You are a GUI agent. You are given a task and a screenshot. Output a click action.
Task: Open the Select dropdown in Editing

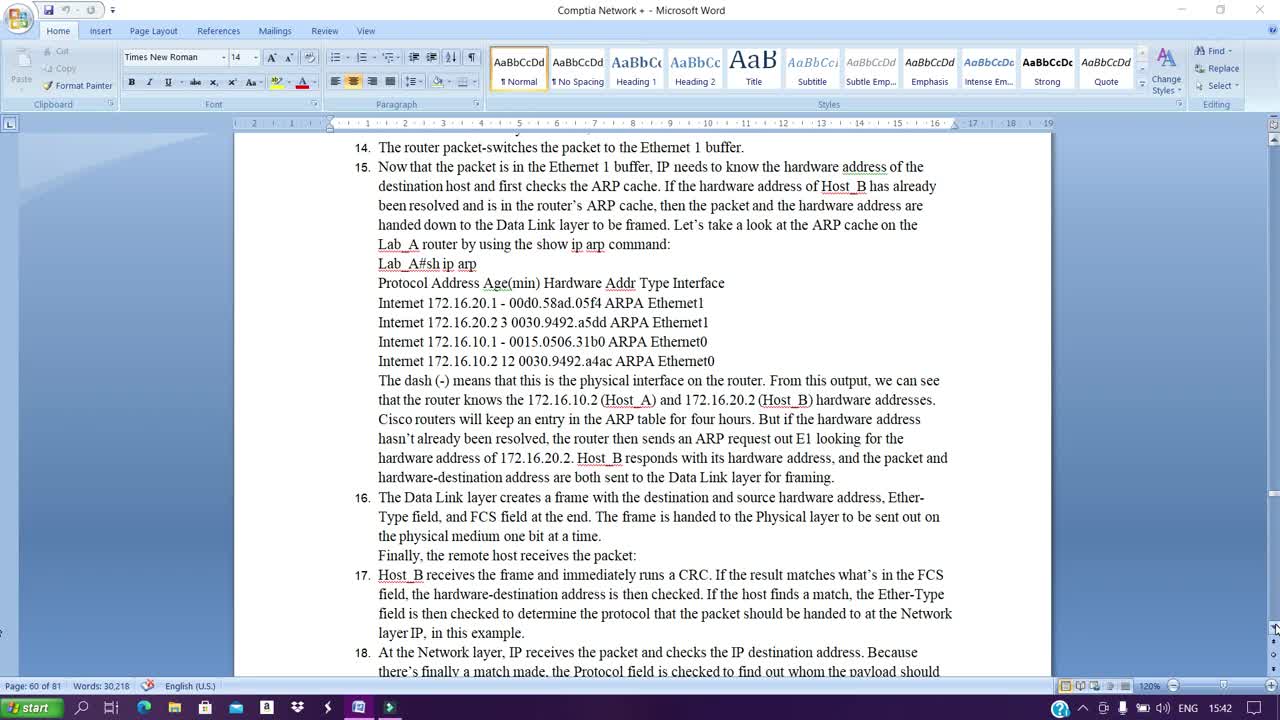(1216, 86)
